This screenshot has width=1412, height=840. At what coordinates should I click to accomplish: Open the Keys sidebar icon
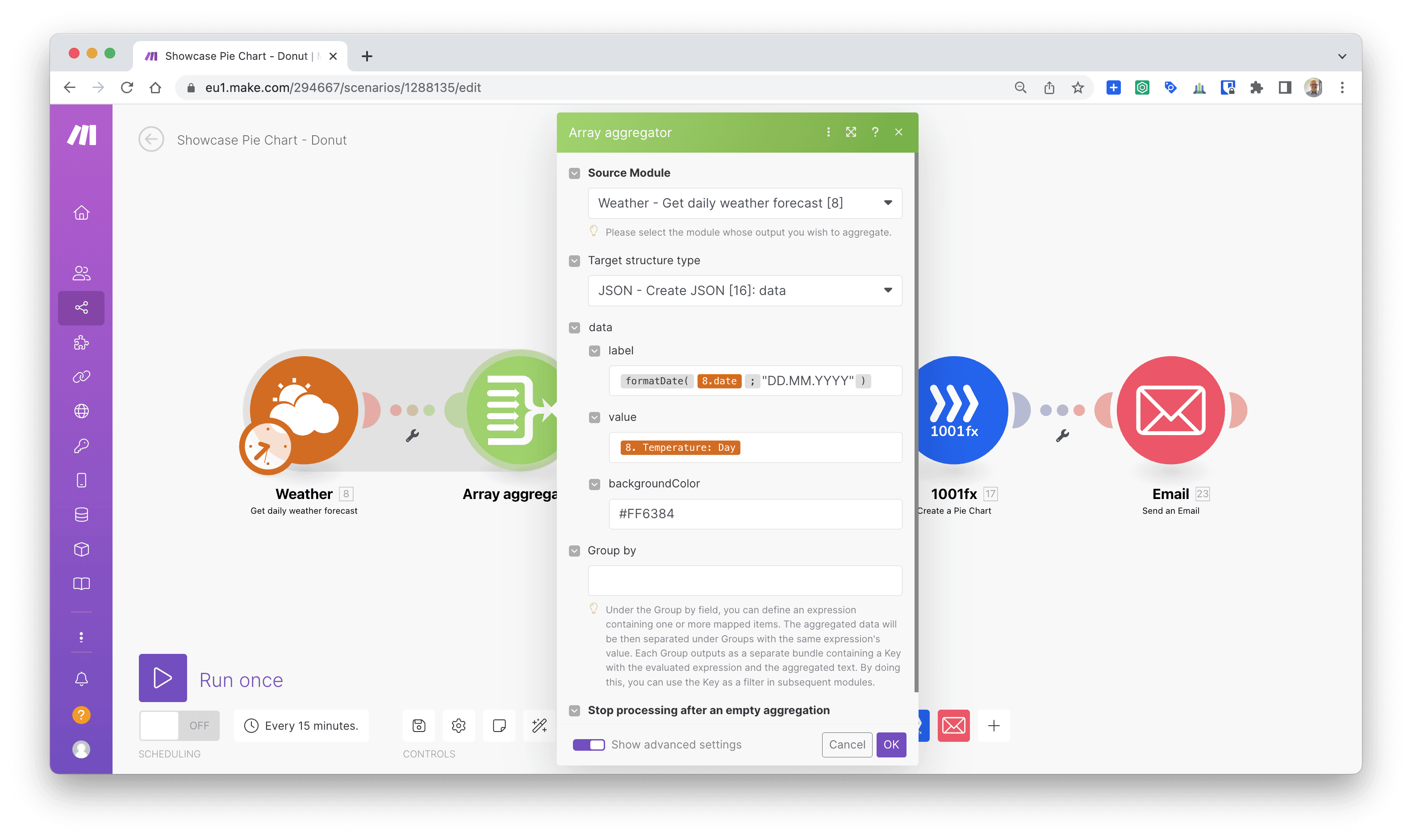(x=82, y=446)
